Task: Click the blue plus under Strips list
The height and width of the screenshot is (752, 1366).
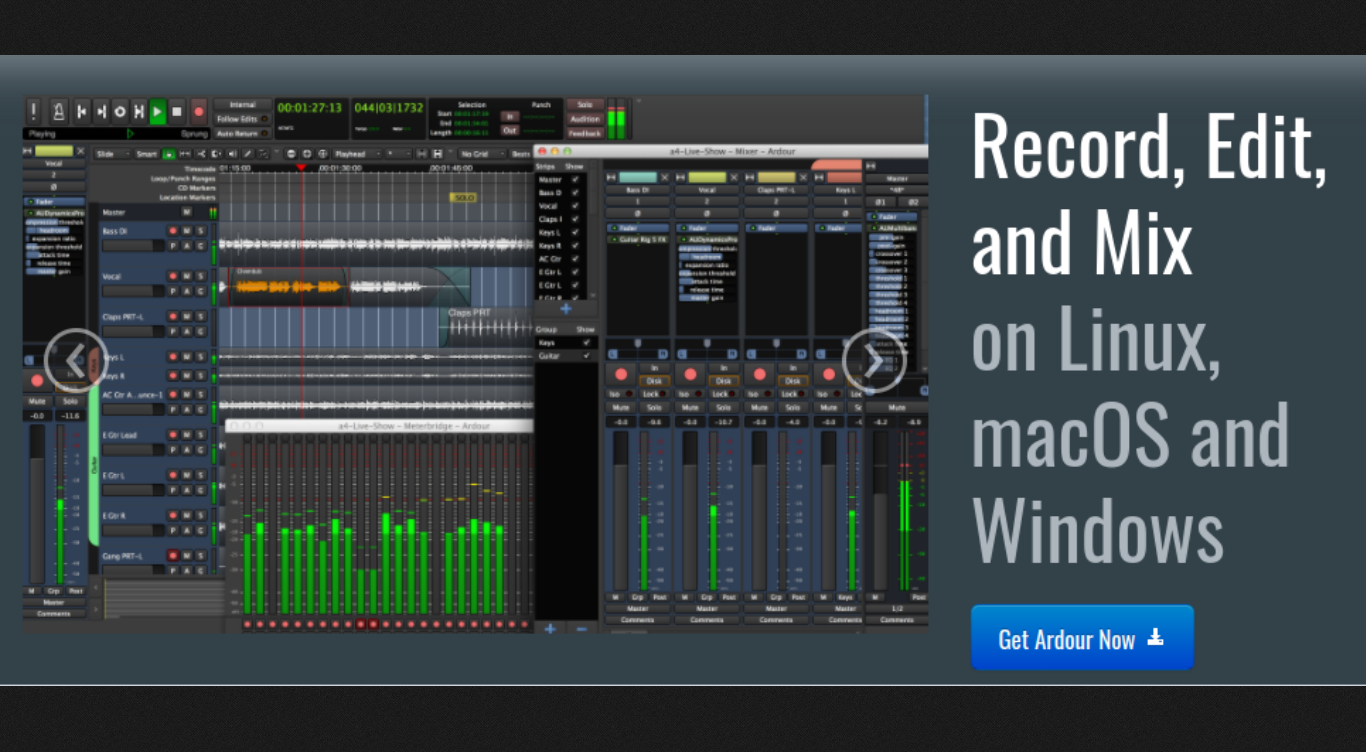Action: pyautogui.click(x=566, y=310)
